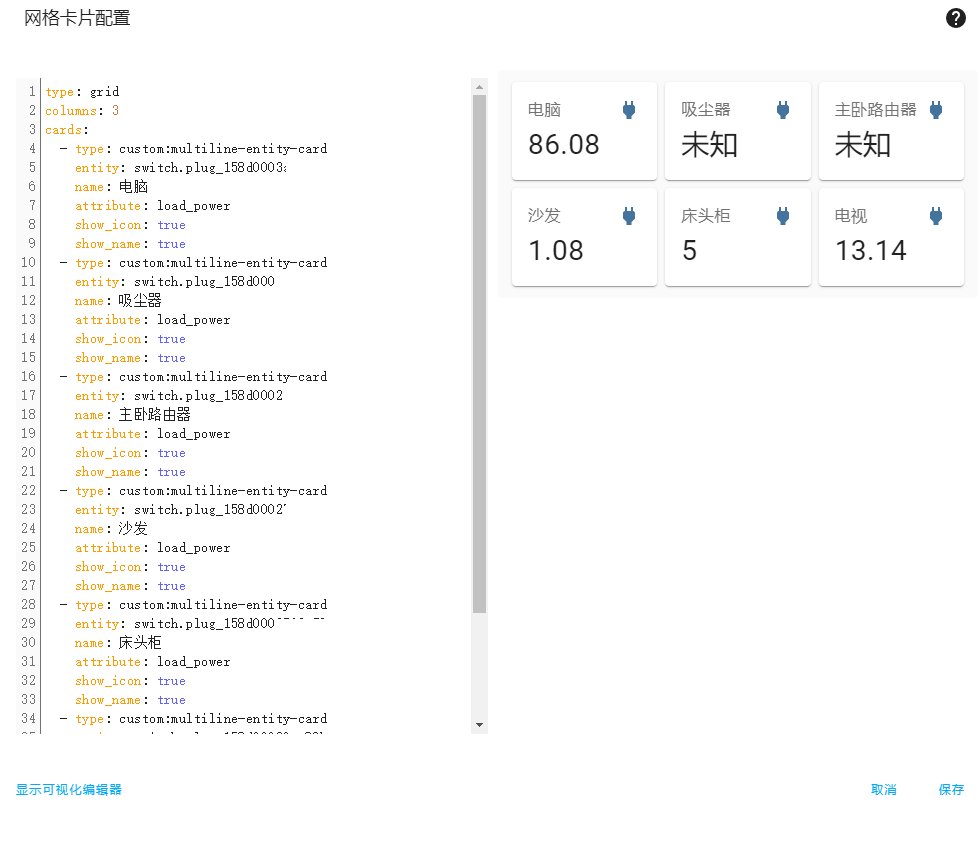
Task: Click the true value of show_icon on line 8
Action: tap(171, 224)
